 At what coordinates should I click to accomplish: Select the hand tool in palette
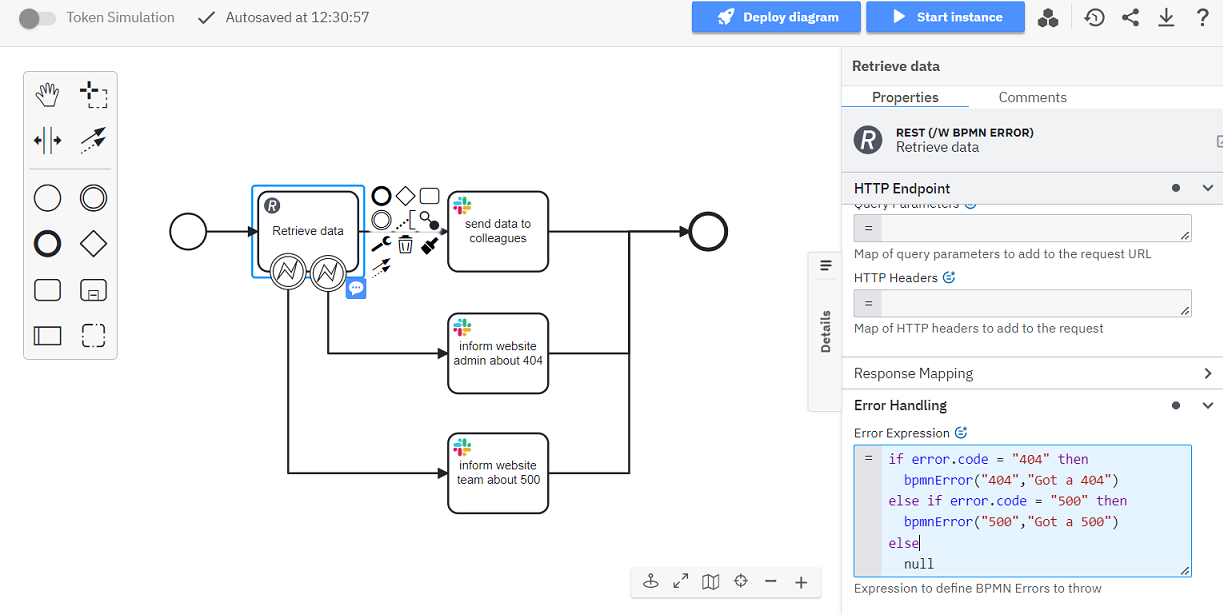[x=47, y=96]
